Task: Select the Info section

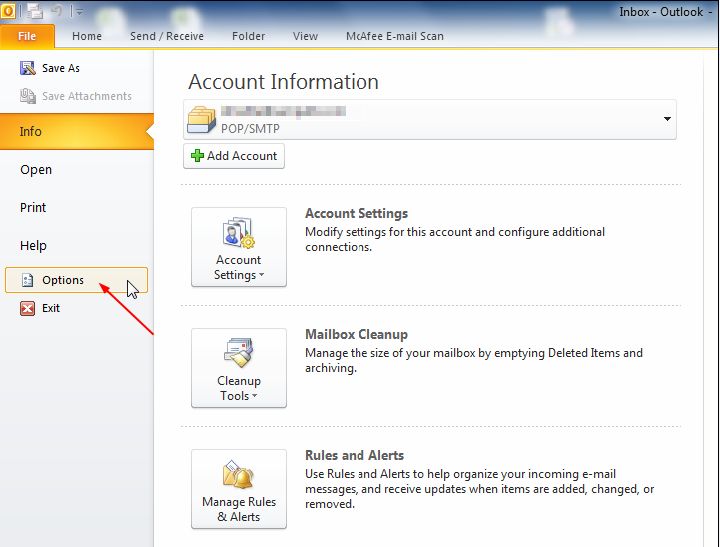Action: (77, 131)
